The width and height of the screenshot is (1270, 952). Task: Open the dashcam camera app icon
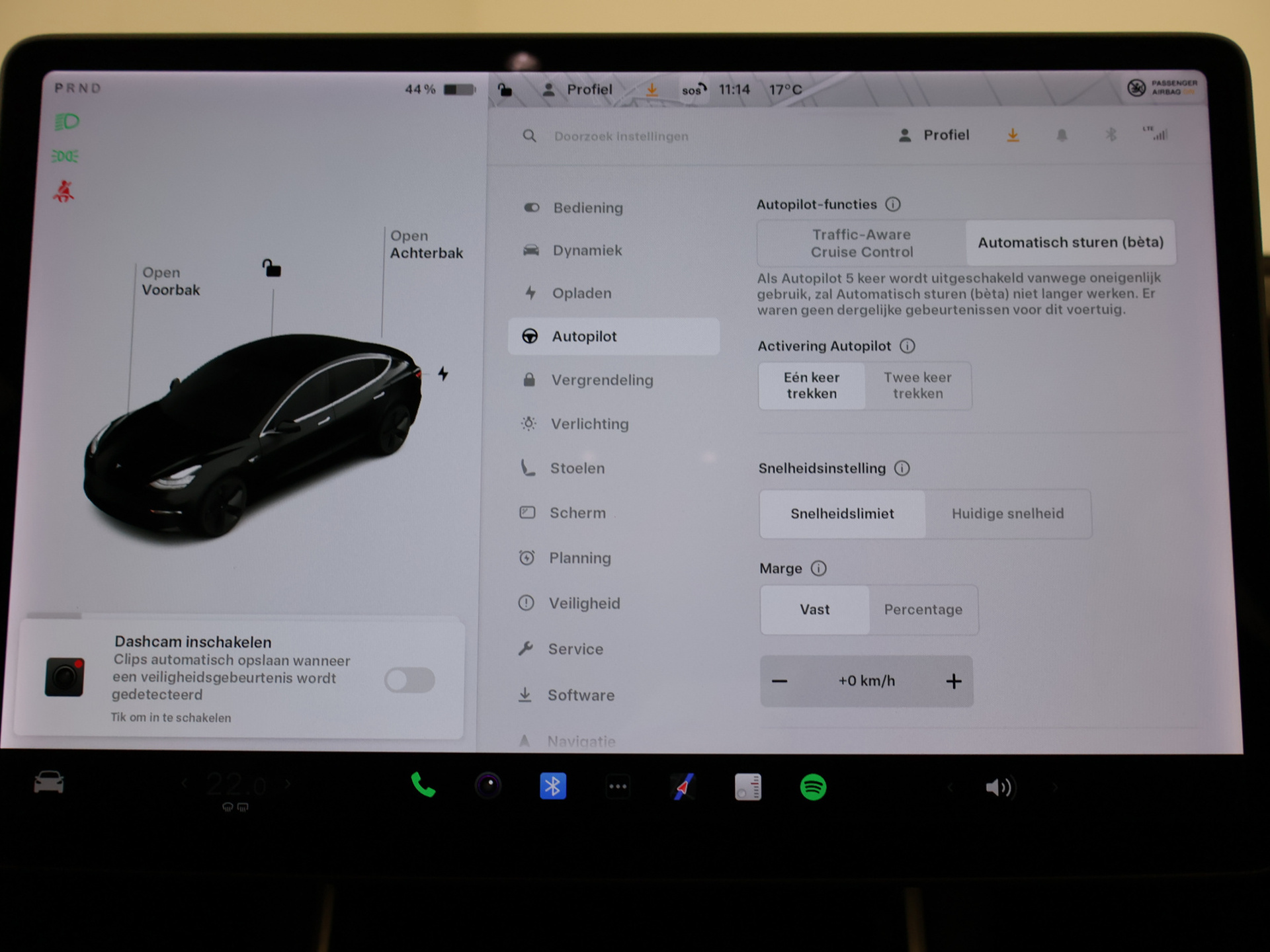coord(488,785)
